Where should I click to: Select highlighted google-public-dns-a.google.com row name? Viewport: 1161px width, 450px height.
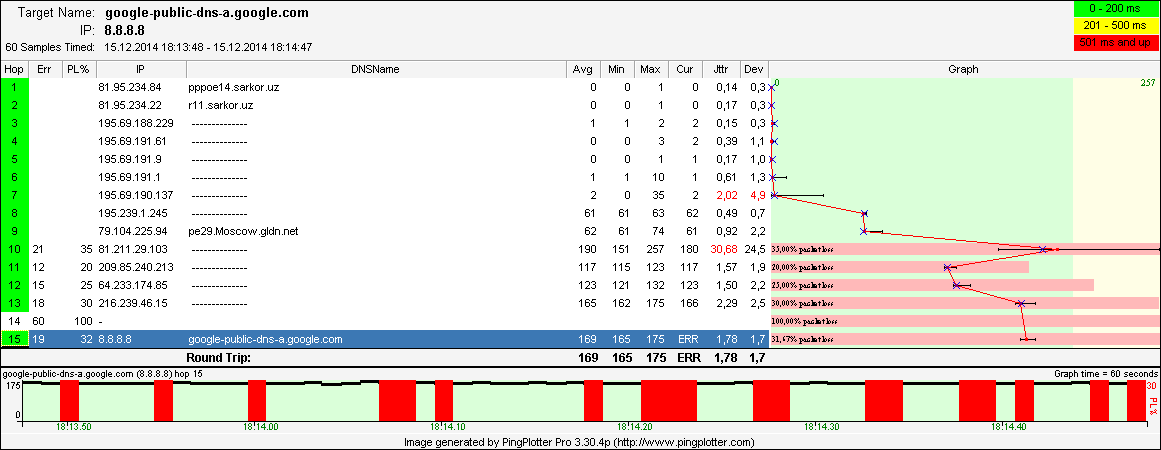266,339
